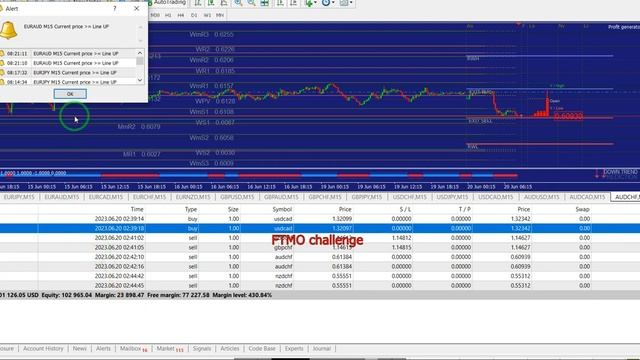This screenshot has width=640, height=360.
Task: Sort trades by the Swap column header
Action: [582, 209]
